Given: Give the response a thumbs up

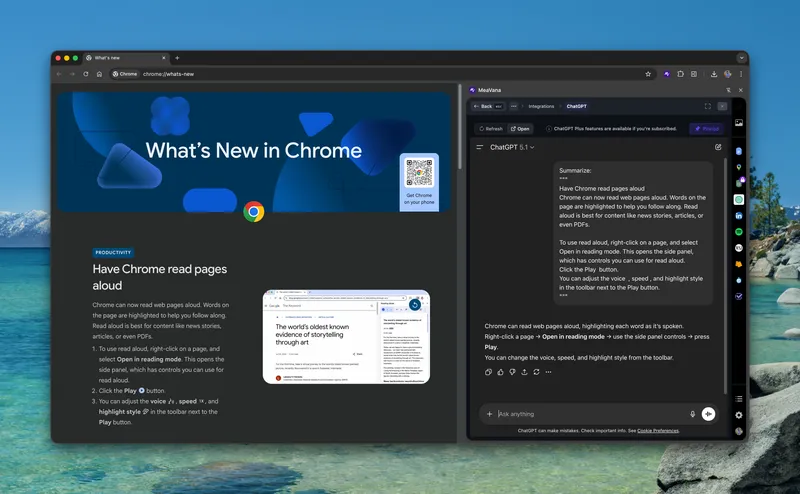Looking at the screenshot, I should click(x=501, y=372).
